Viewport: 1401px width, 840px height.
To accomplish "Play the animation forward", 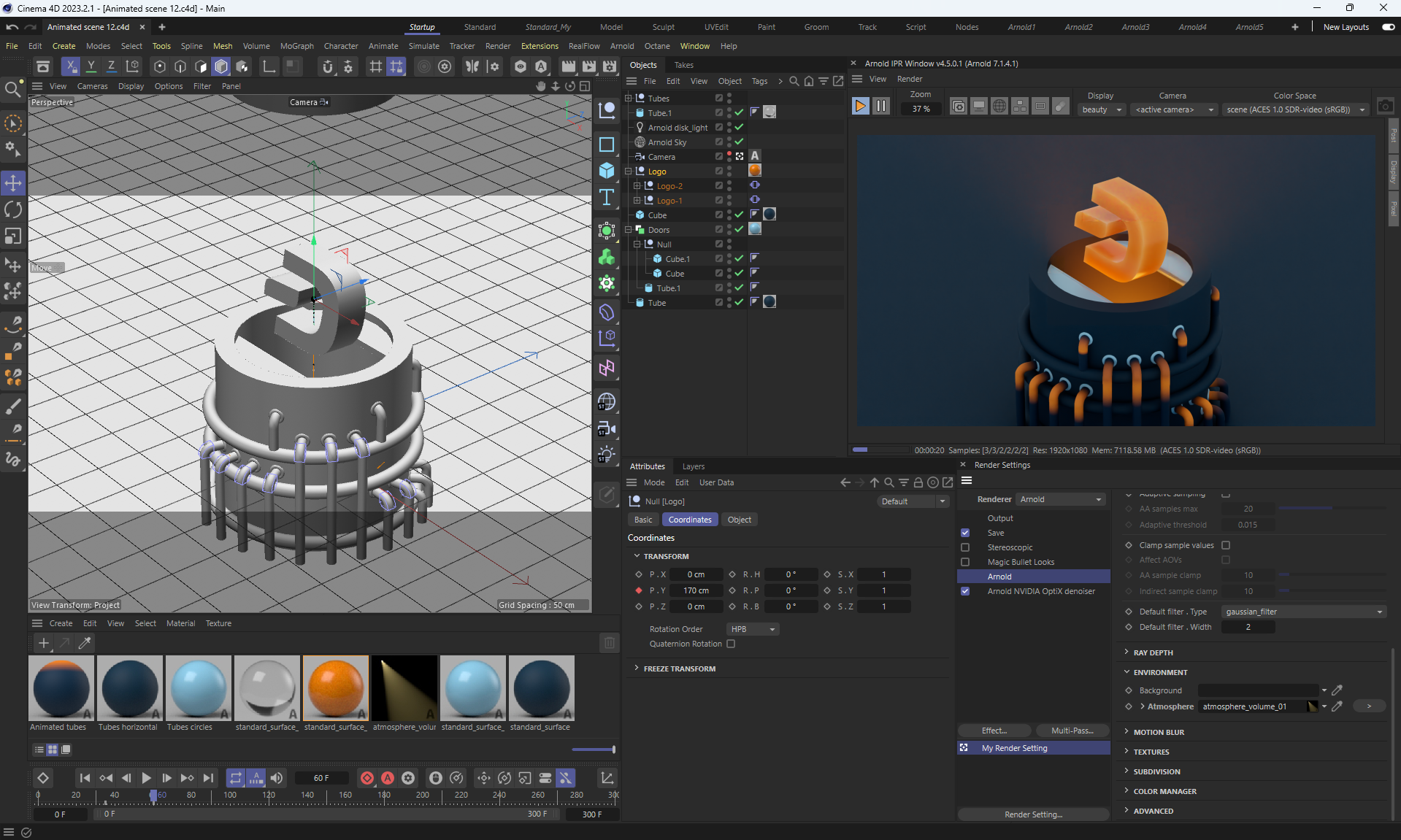I will coord(146,778).
